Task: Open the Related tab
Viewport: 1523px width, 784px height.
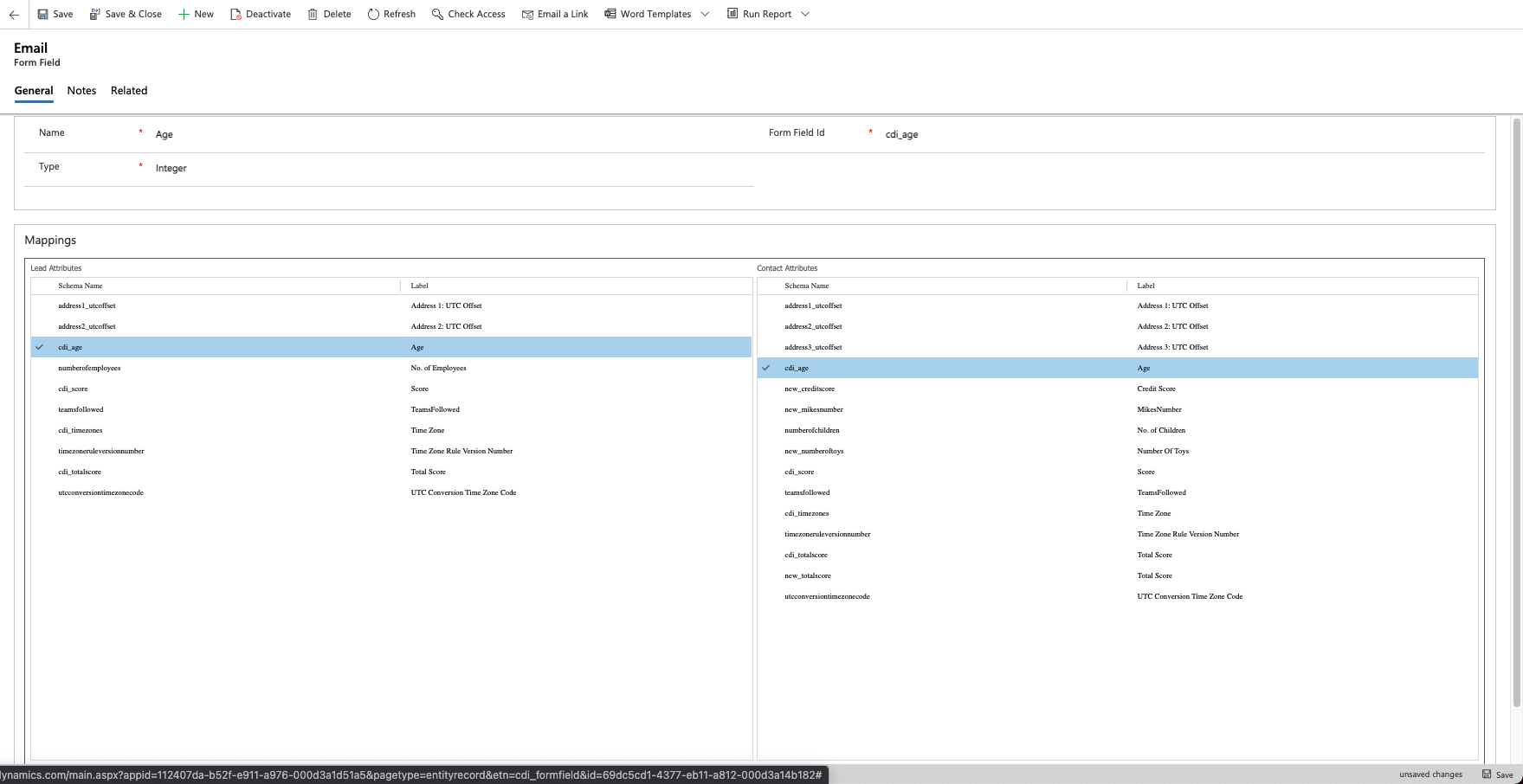Action: point(129,91)
